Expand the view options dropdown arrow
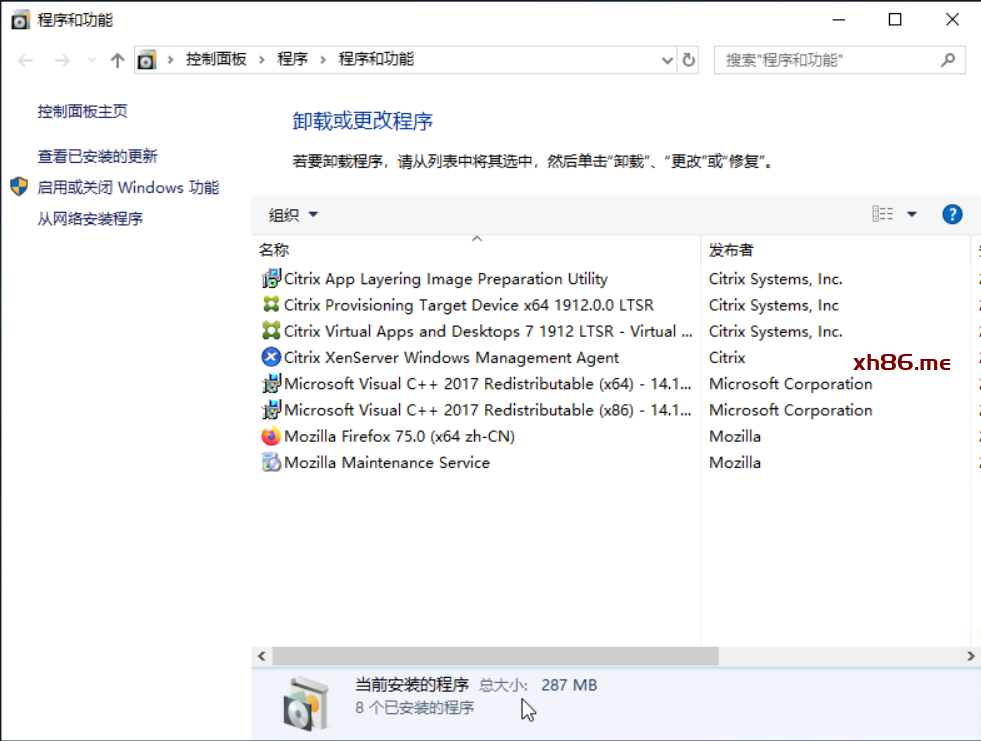This screenshot has height=741, width=981. [911, 214]
